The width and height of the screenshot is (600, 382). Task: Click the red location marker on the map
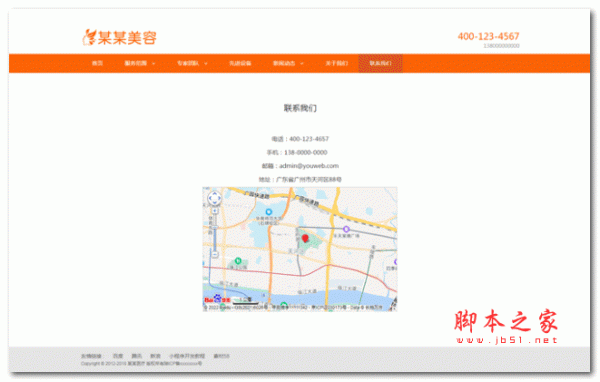click(x=305, y=238)
